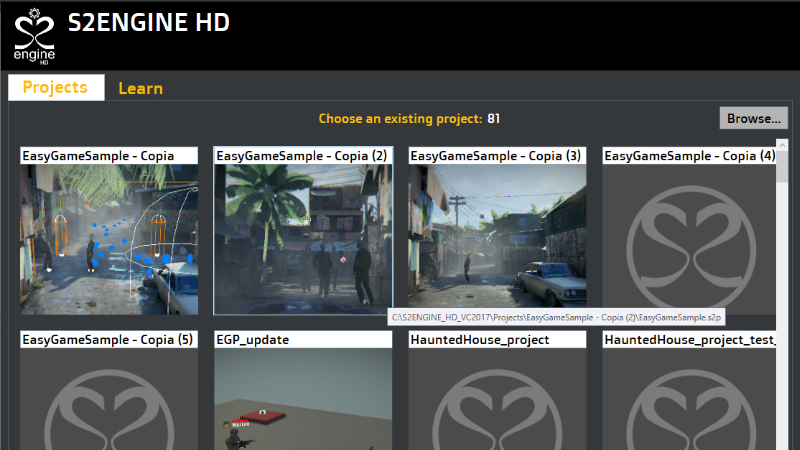
Task: Click the project list scrollbar up arrow
Action: click(x=782, y=145)
